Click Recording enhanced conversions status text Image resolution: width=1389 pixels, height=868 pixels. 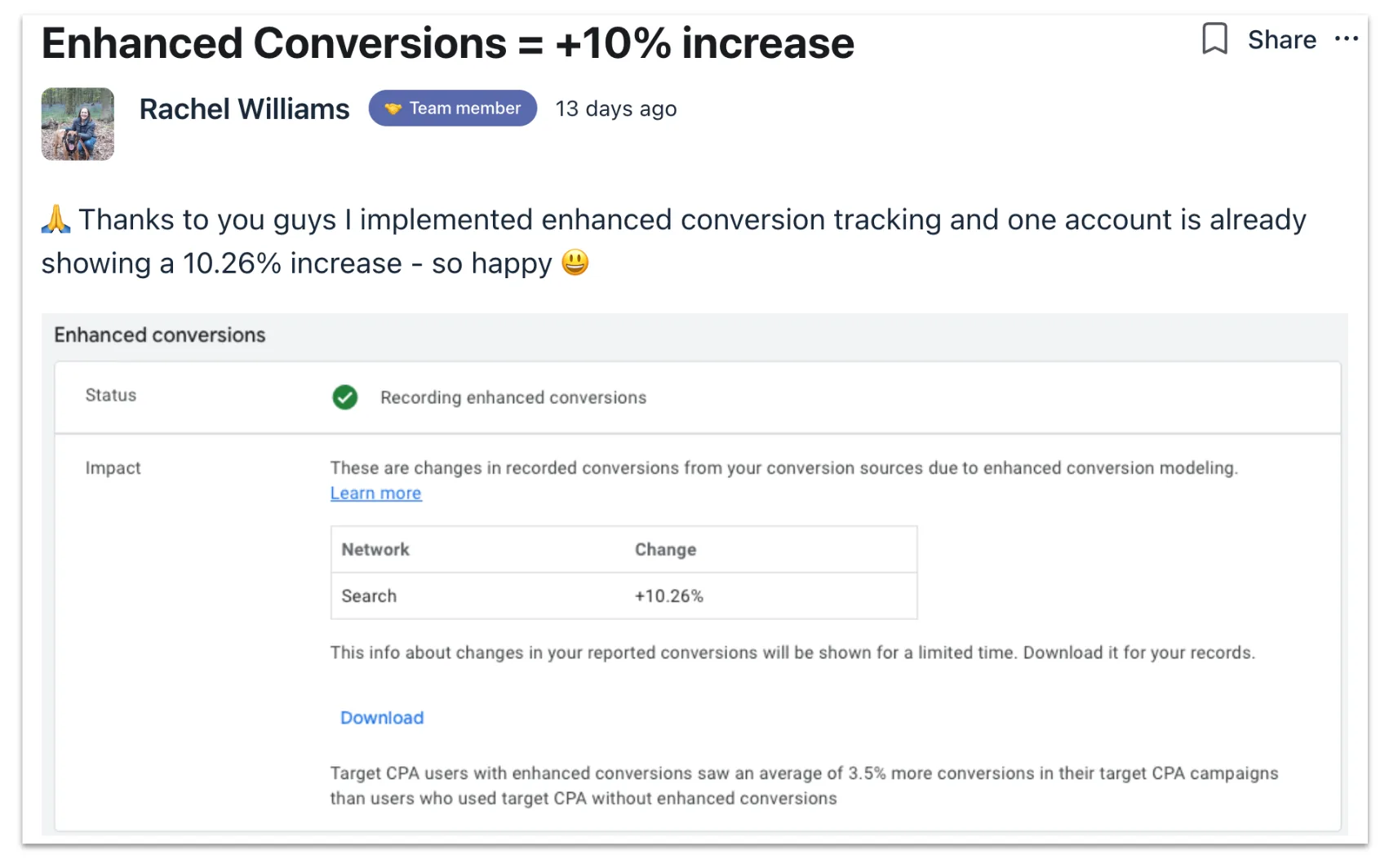[x=513, y=397]
